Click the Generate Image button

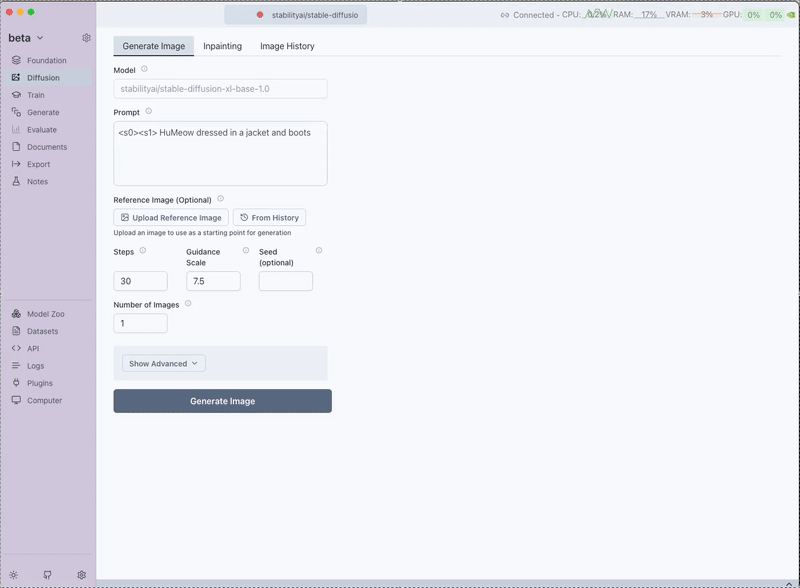[222, 401]
